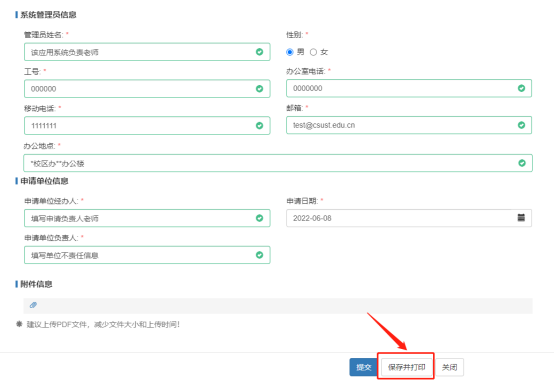Open the 申请日期 date field 2022-06-08

(x=409, y=218)
